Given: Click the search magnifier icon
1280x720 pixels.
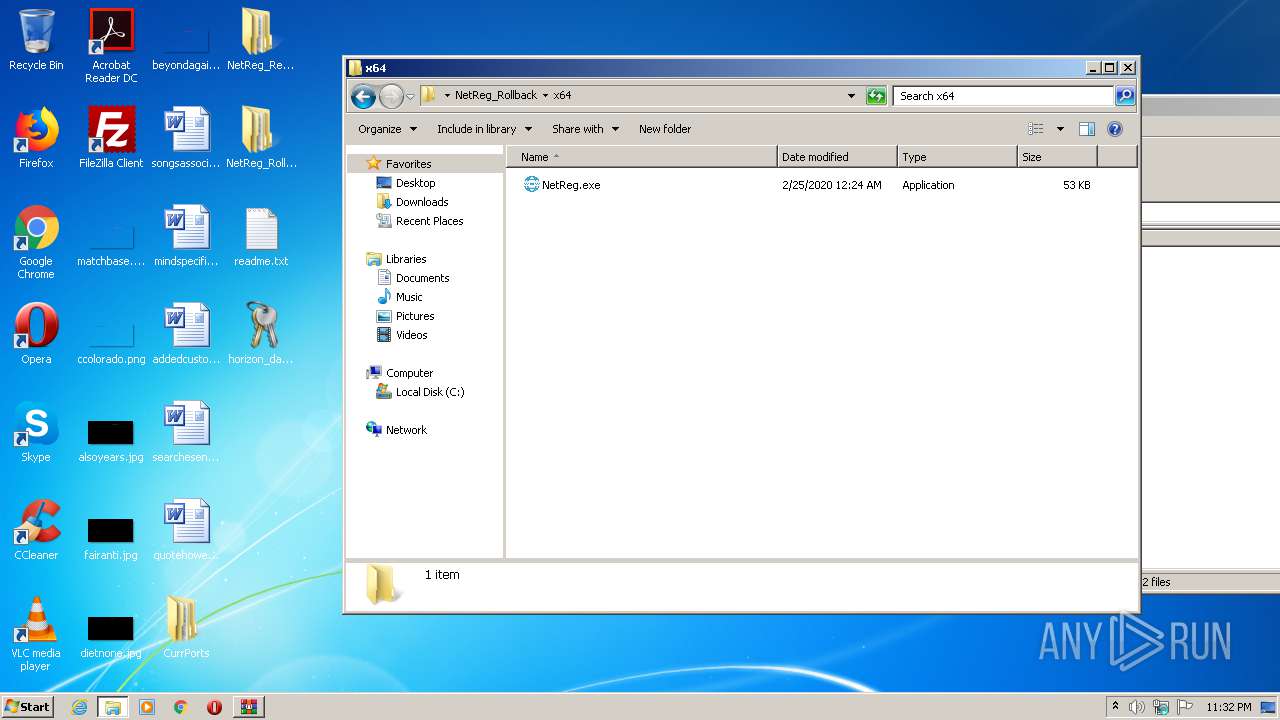Looking at the screenshot, I should [1125, 96].
